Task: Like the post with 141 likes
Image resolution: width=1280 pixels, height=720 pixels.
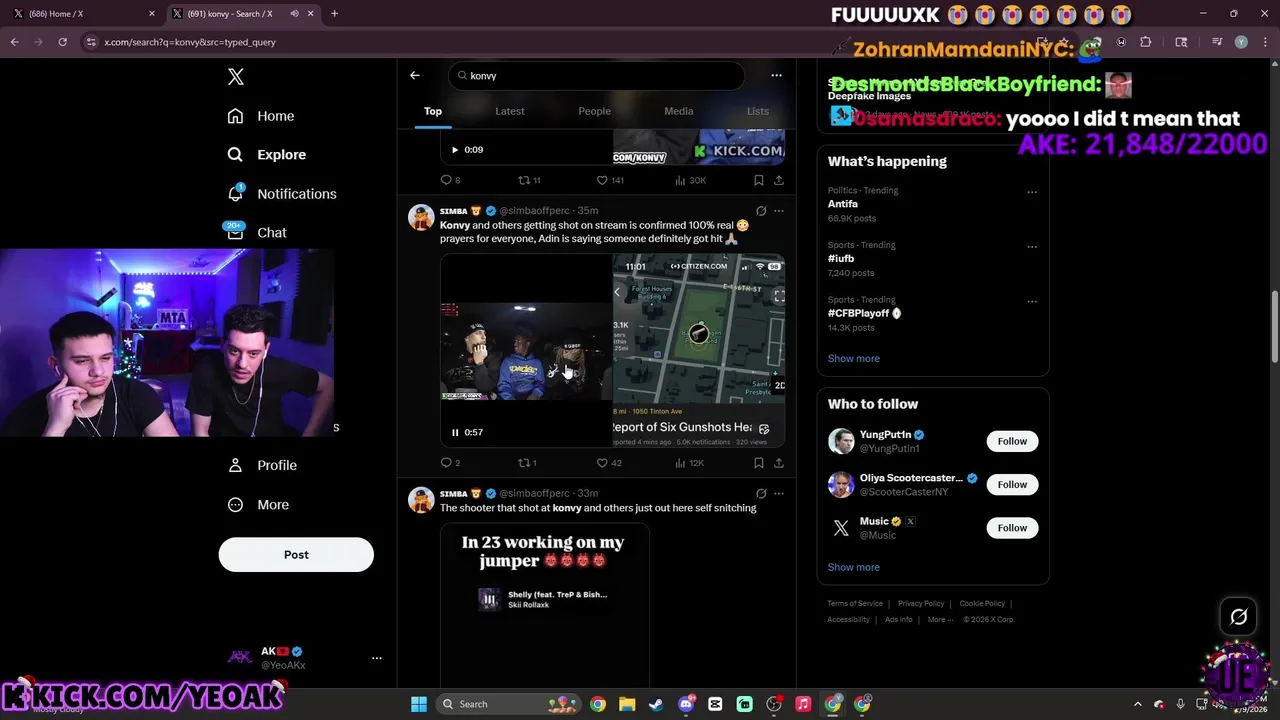Action: (610, 180)
